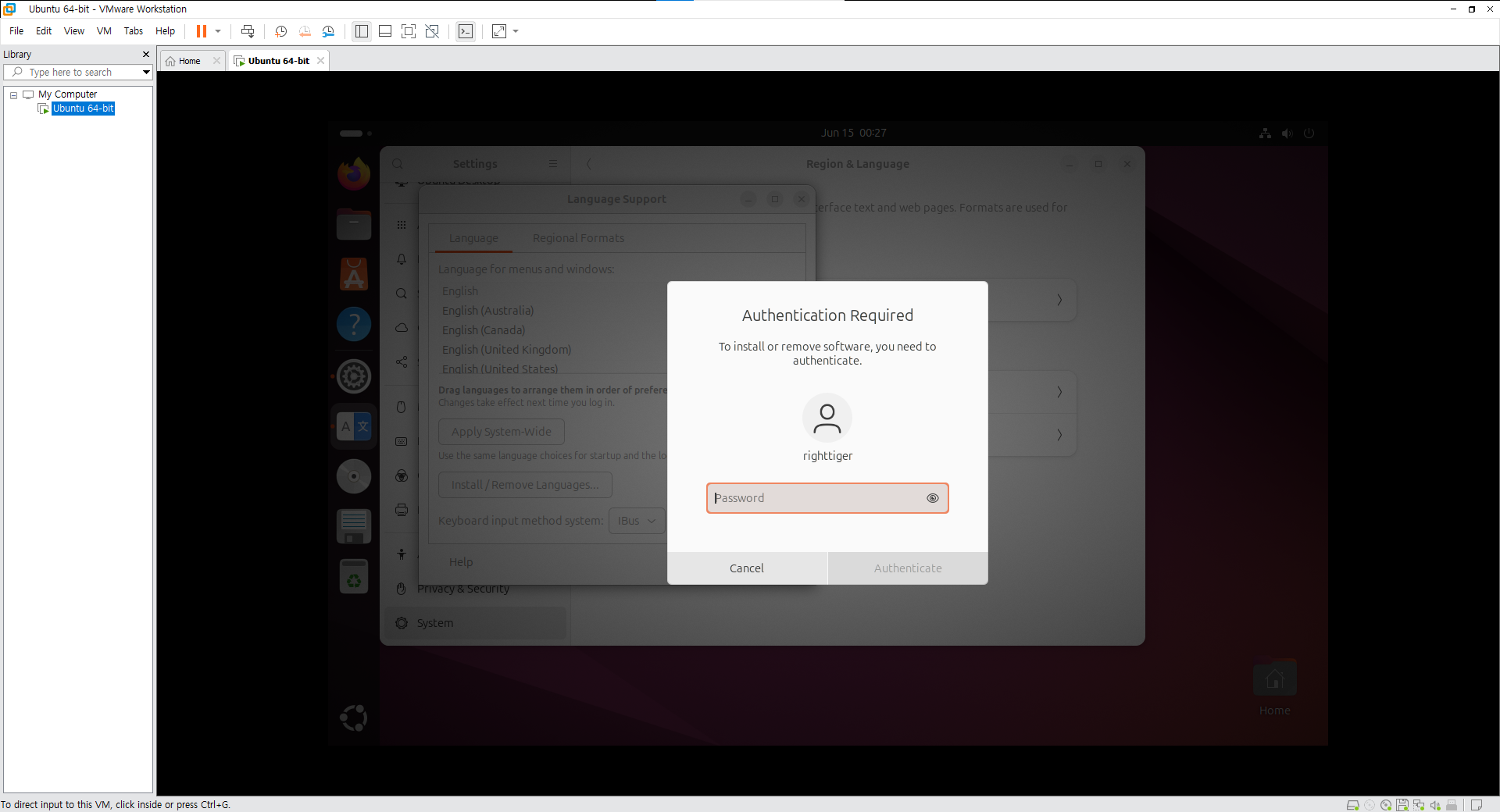This screenshot has height=812, width=1500.
Task: Click the last row chevron in Region & Language
Action: [1059, 435]
